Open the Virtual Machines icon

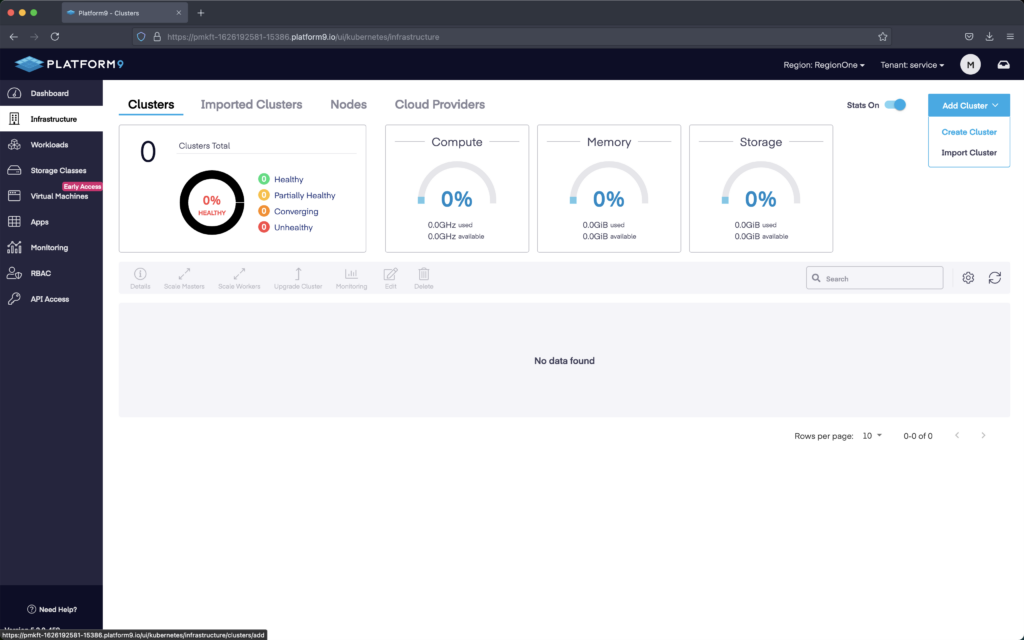point(14,196)
